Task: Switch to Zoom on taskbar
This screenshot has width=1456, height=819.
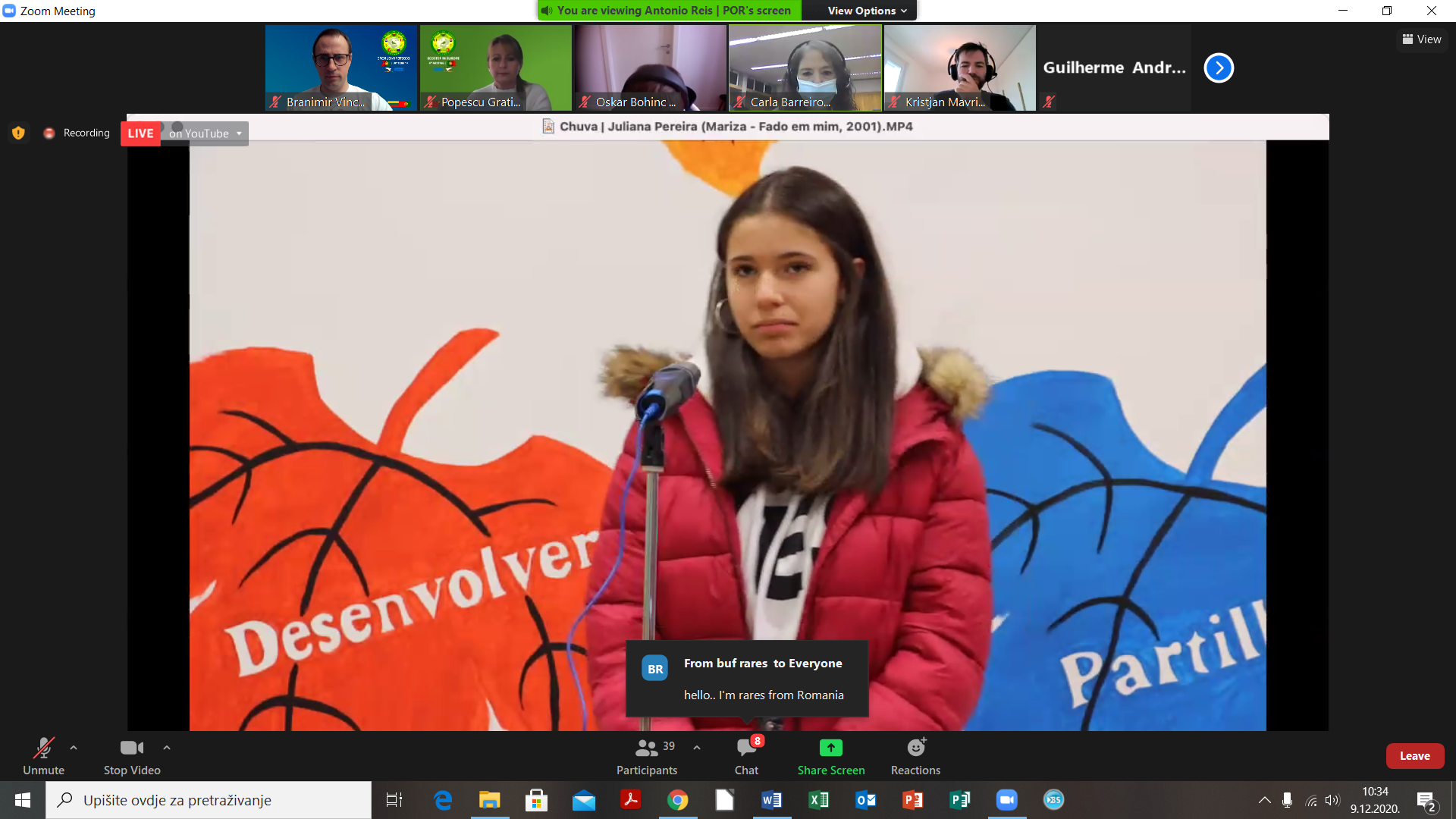Action: pos(1007,800)
